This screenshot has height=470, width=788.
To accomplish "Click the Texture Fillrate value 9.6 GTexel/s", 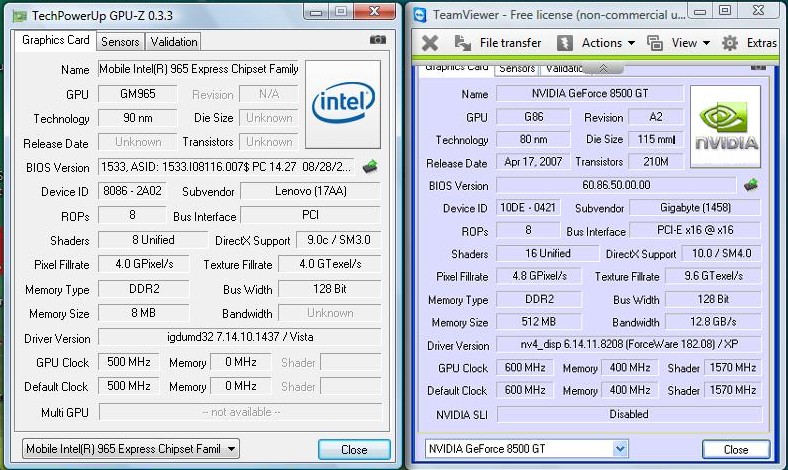I will 713,276.
